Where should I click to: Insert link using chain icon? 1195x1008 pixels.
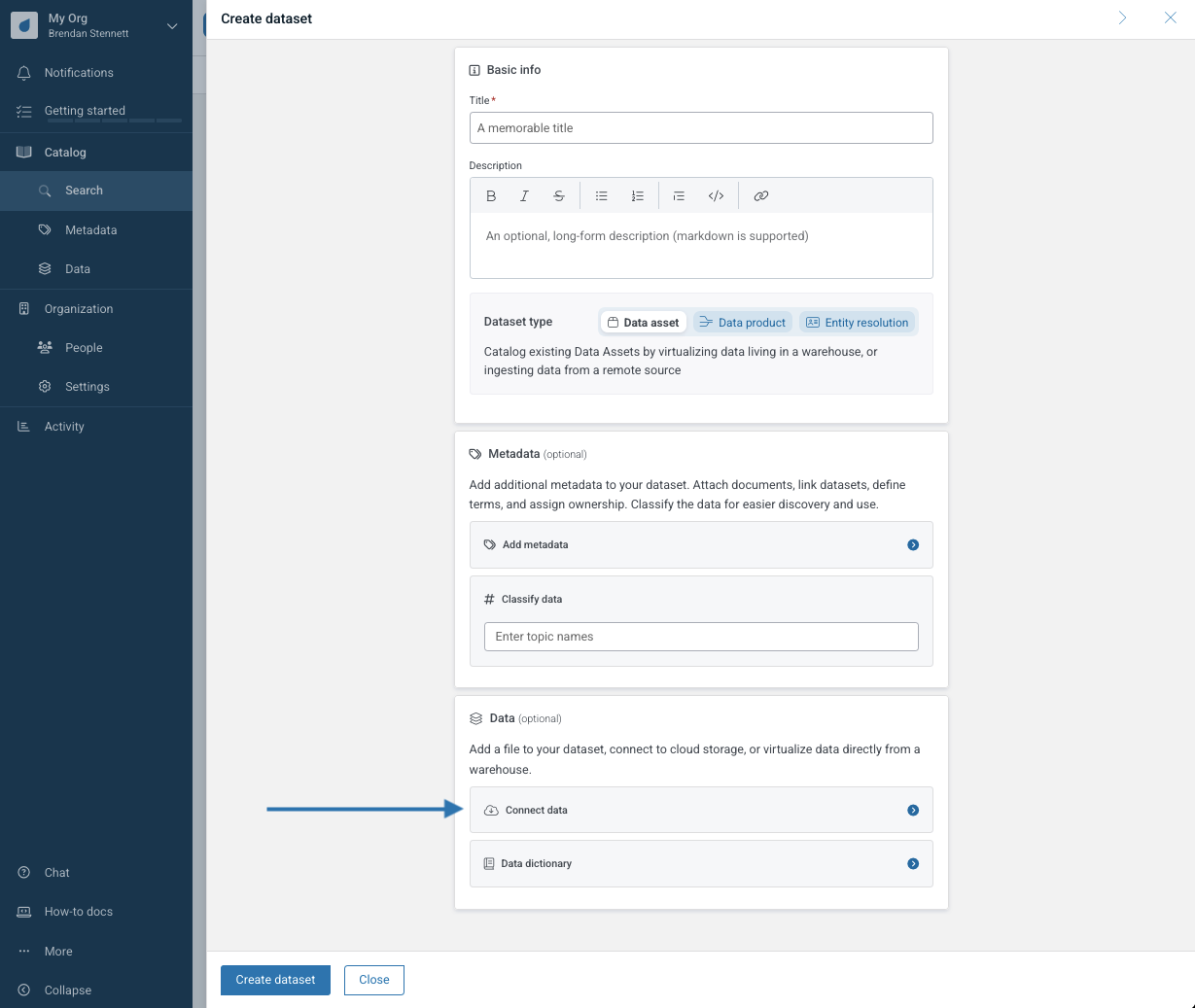click(761, 195)
